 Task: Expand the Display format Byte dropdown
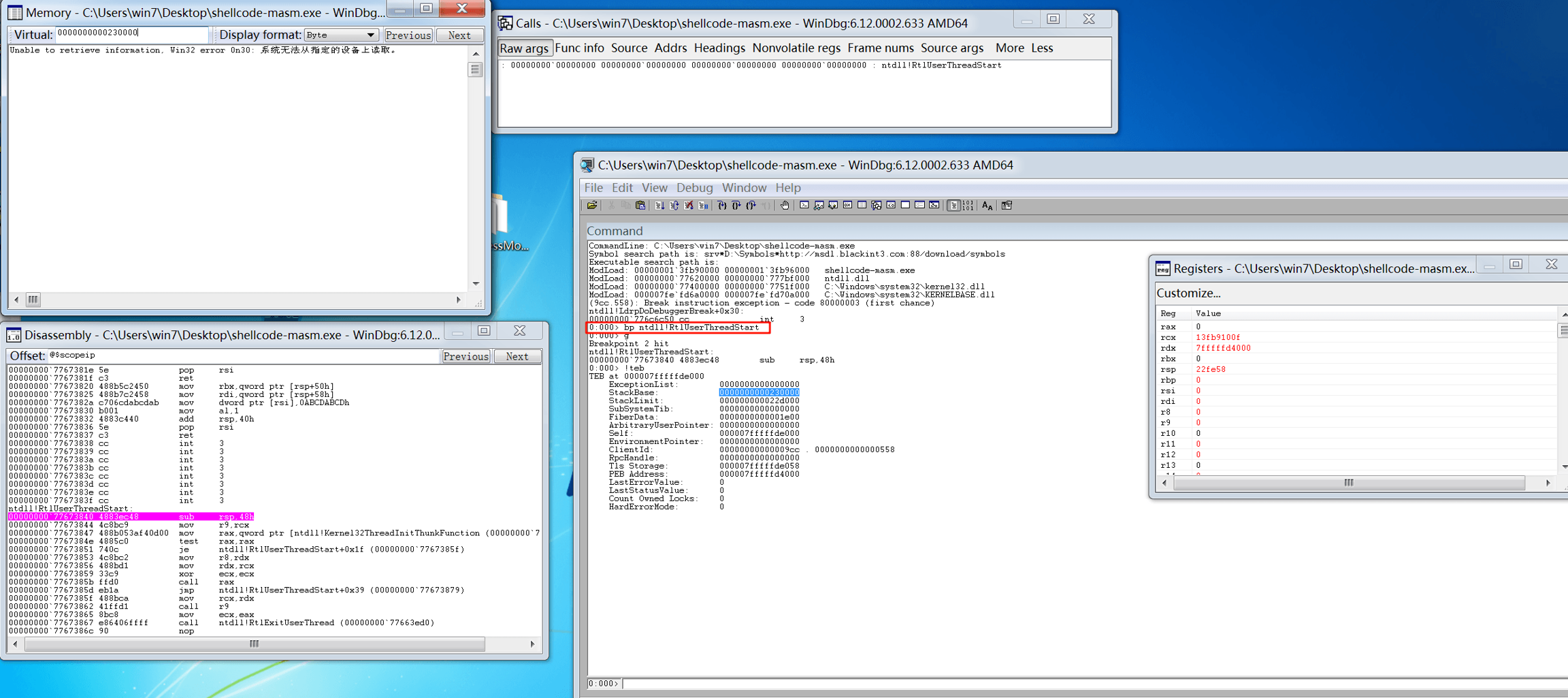[x=370, y=35]
